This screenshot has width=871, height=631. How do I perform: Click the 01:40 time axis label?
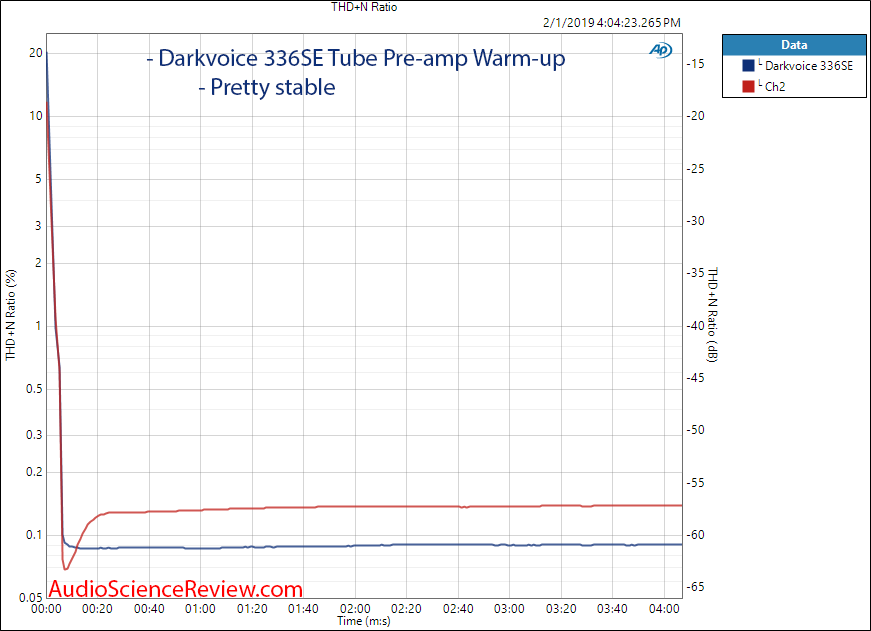pyautogui.click(x=303, y=609)
